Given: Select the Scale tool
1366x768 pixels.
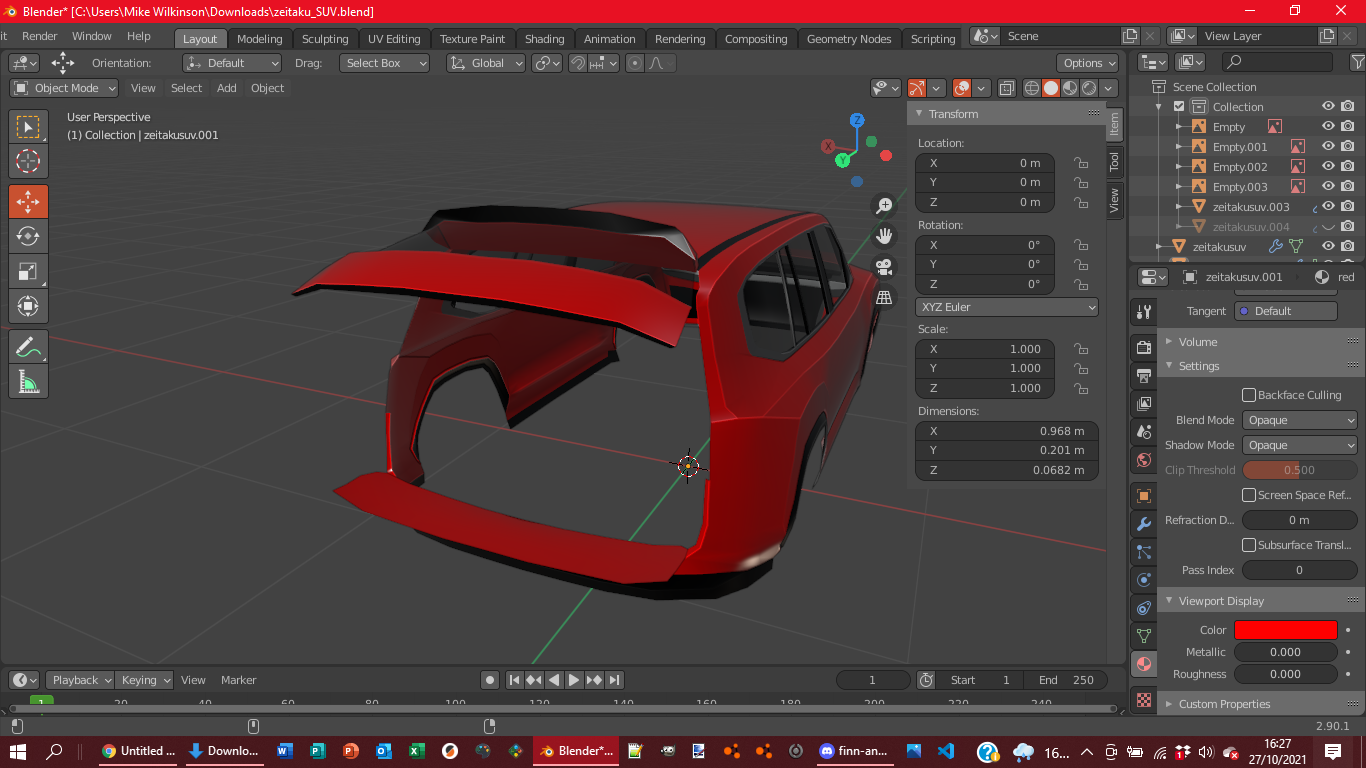Looking at the screenshot, I should 28,271.
